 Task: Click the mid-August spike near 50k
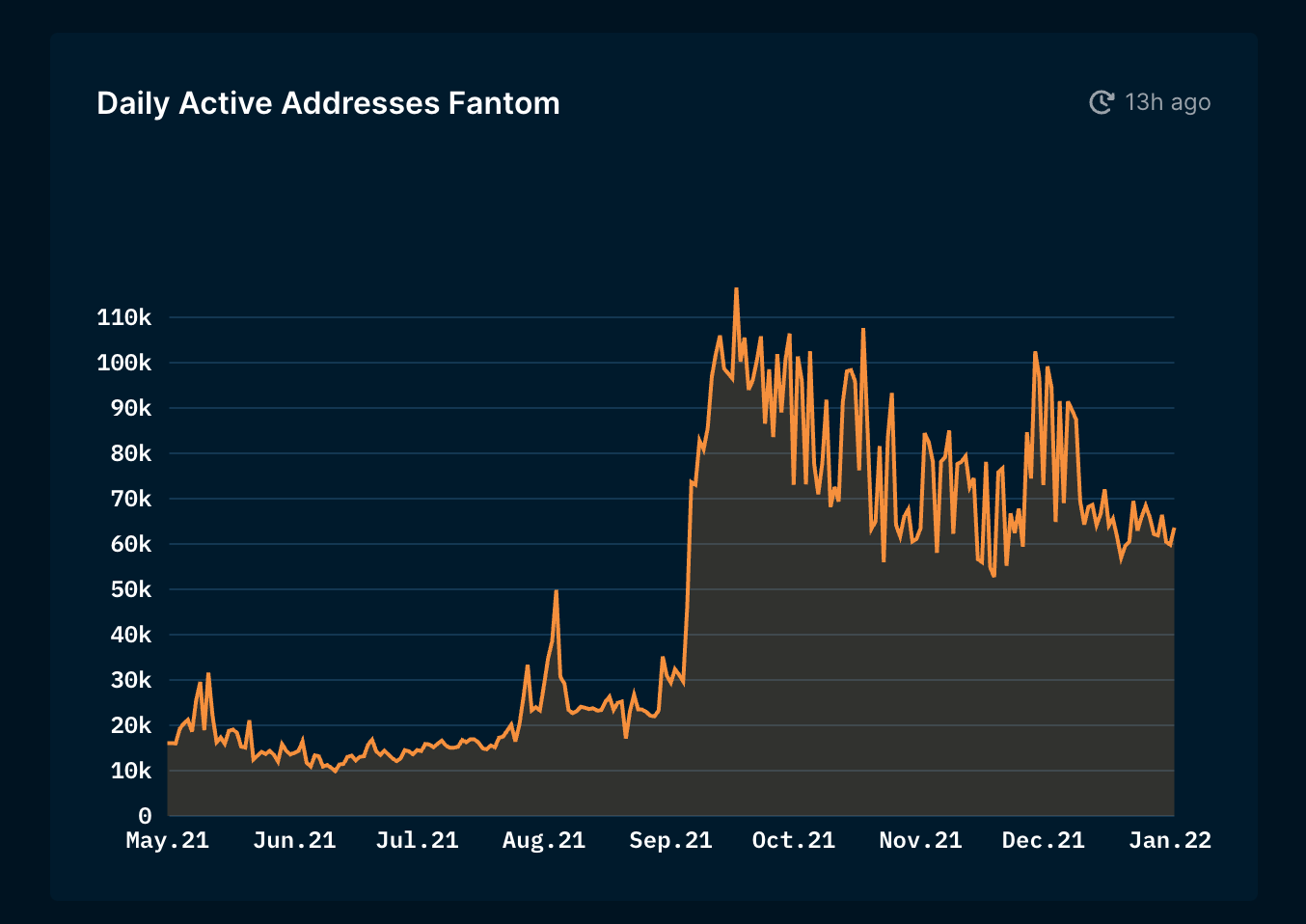click(x=557, y=591)
